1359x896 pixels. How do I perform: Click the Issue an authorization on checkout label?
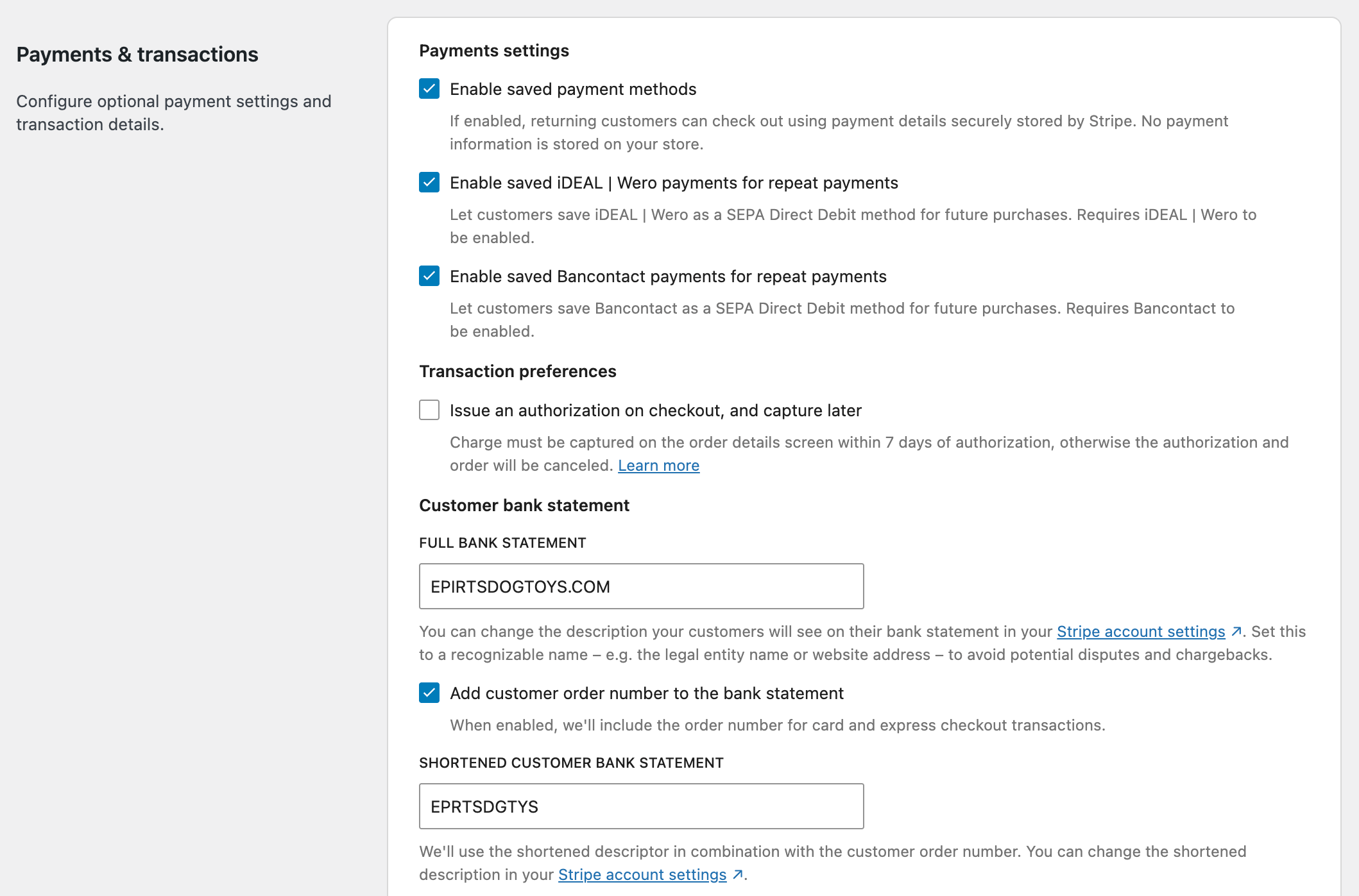(655, 410)
